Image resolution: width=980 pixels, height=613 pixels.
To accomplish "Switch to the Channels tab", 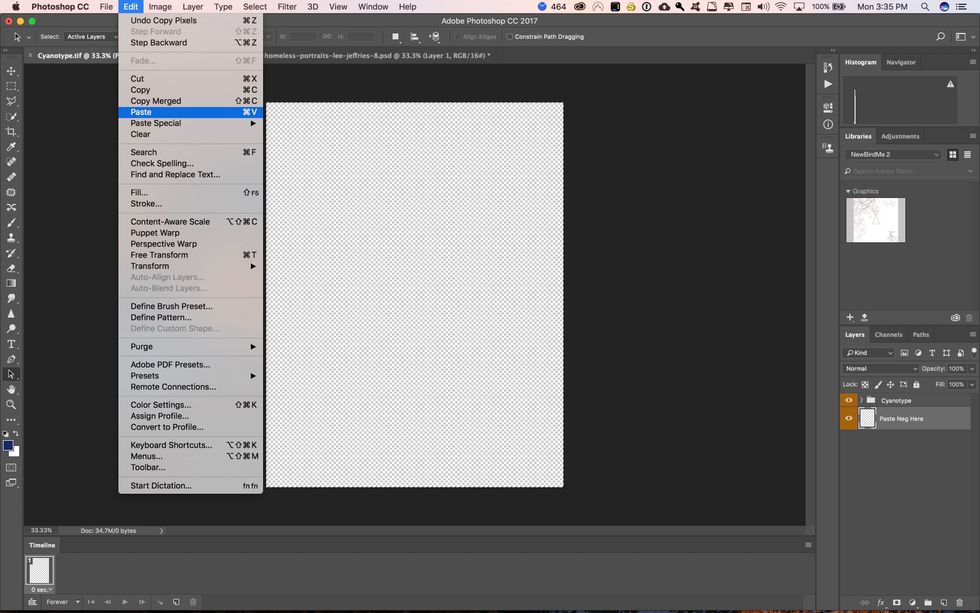I will (x=888, y=335).
